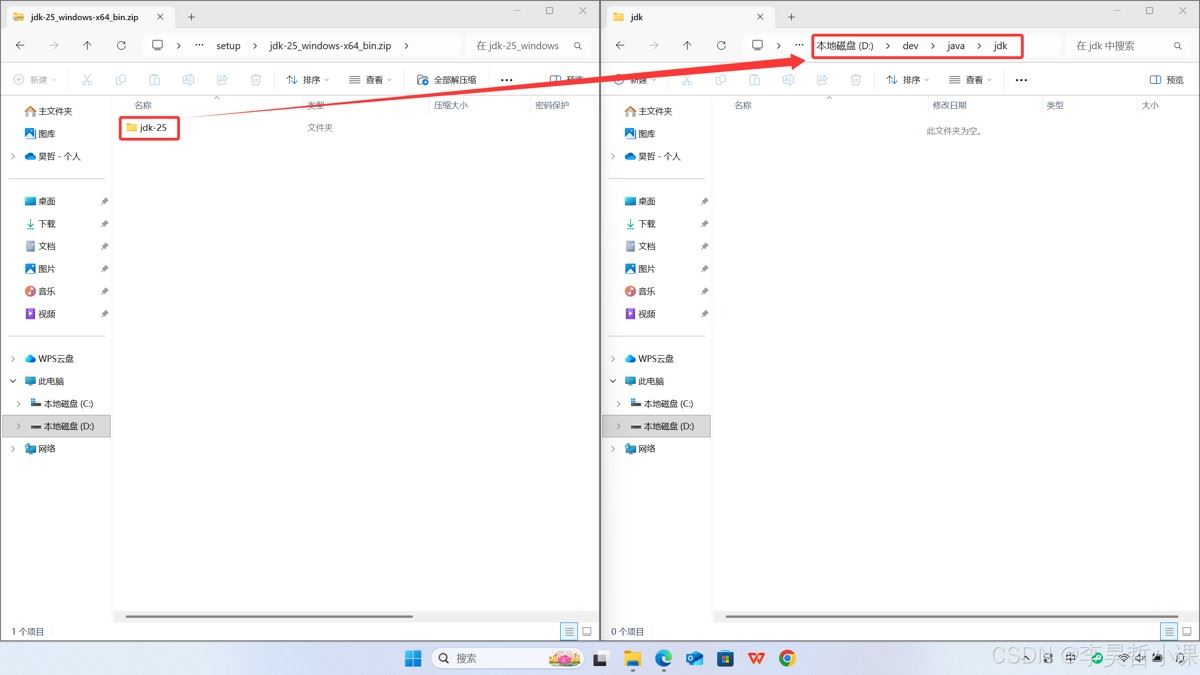Focus the 在 jdk-25_windows search box

click(528, 46)
